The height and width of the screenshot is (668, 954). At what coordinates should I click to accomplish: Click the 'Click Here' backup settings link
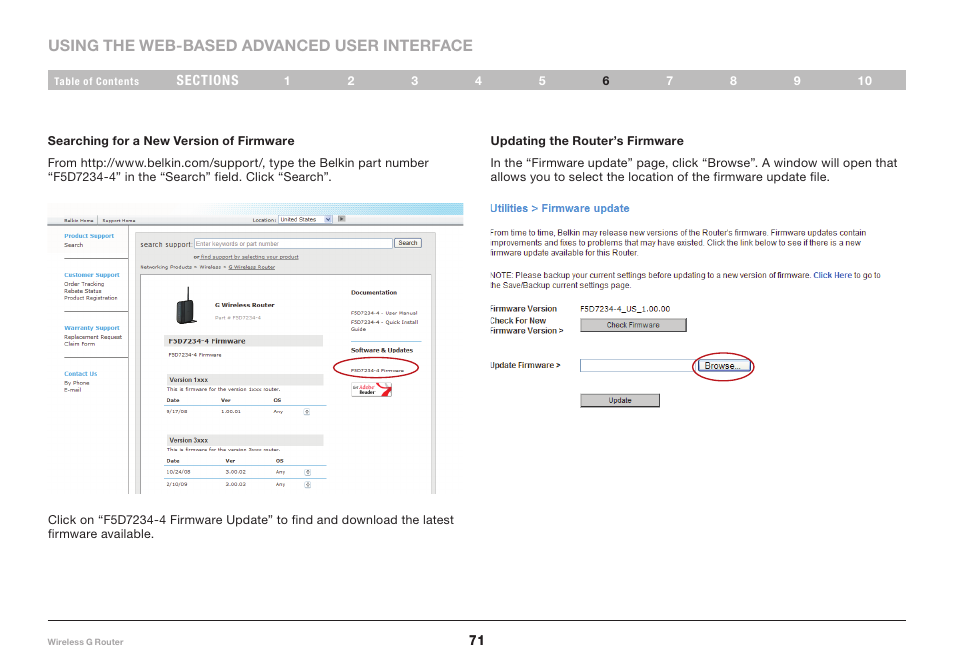832,275
